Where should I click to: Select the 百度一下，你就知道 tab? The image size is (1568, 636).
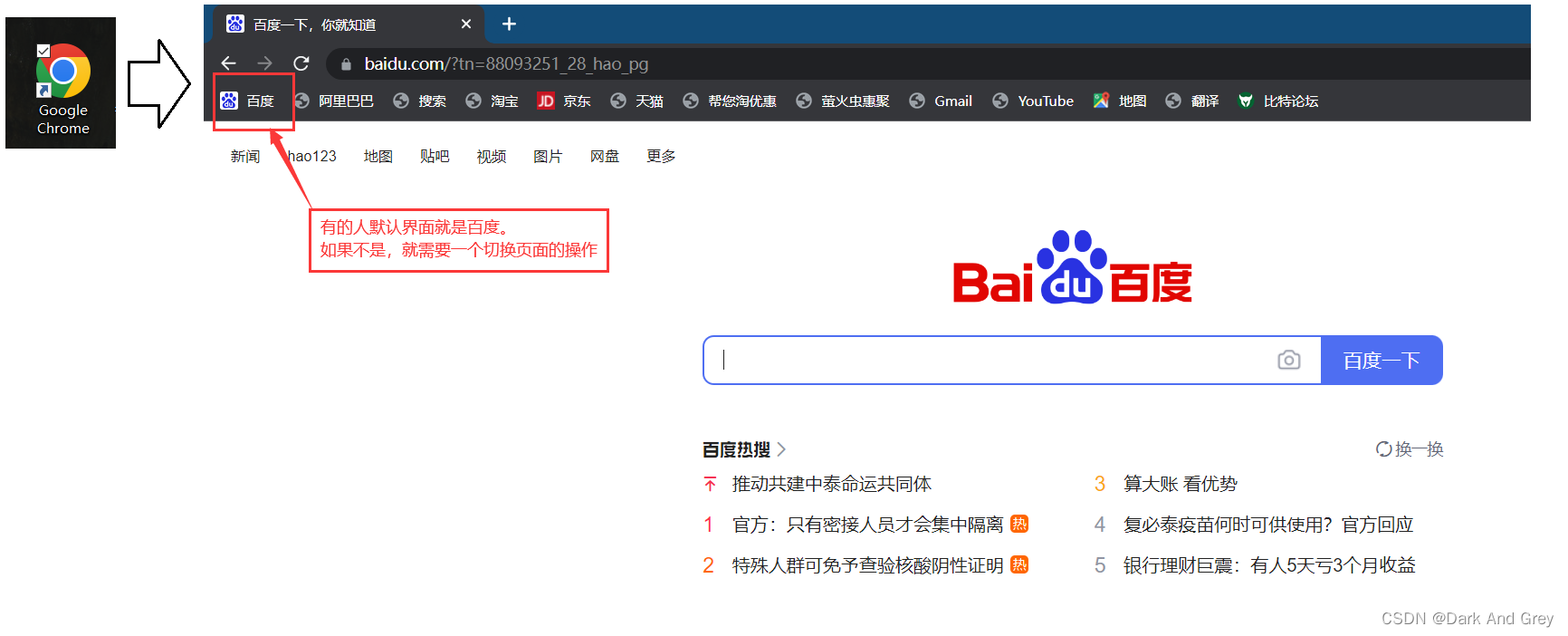[349, 24]
